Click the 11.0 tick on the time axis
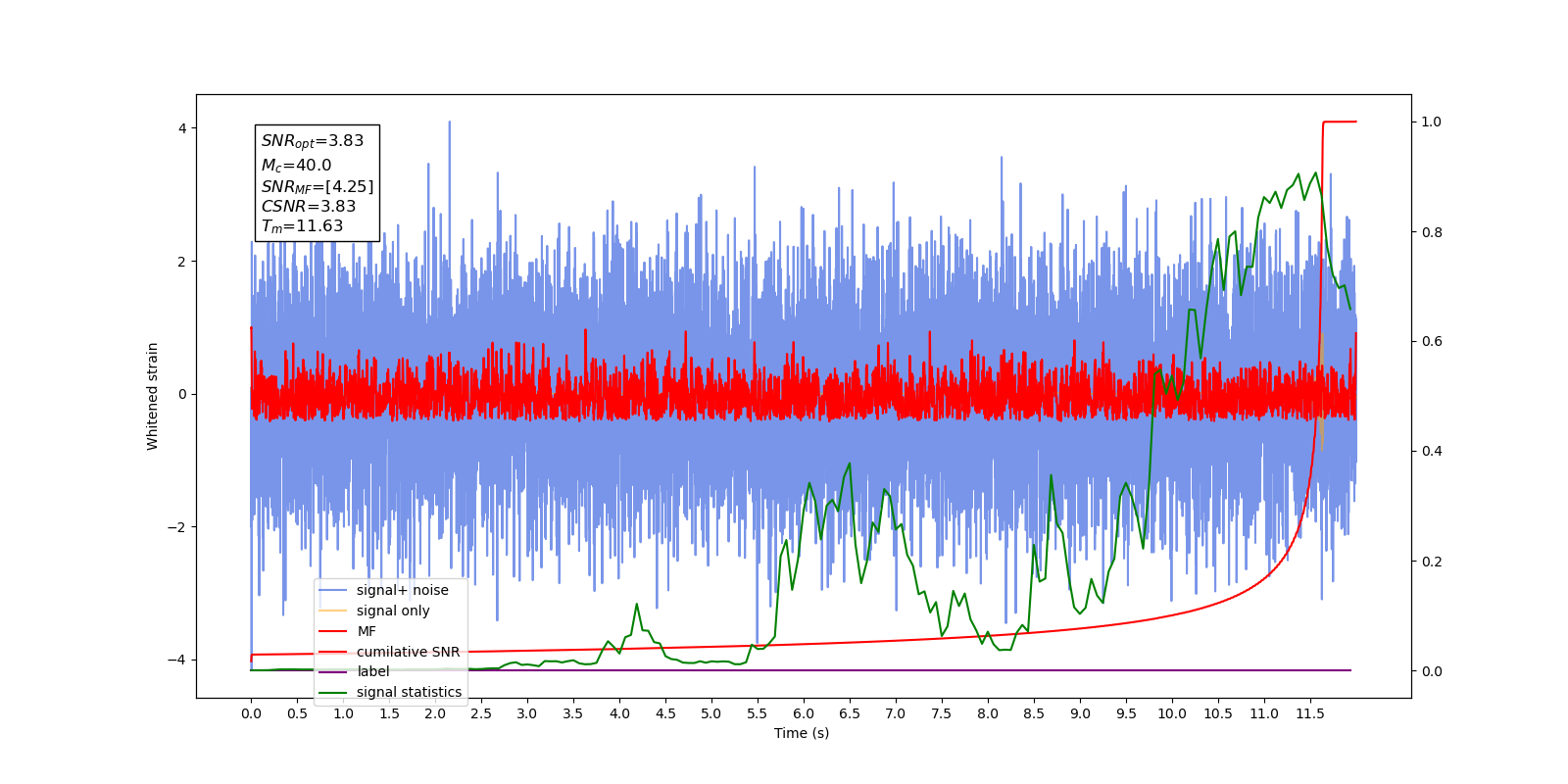This screenshot has height=784, width=1568. 1264,713
